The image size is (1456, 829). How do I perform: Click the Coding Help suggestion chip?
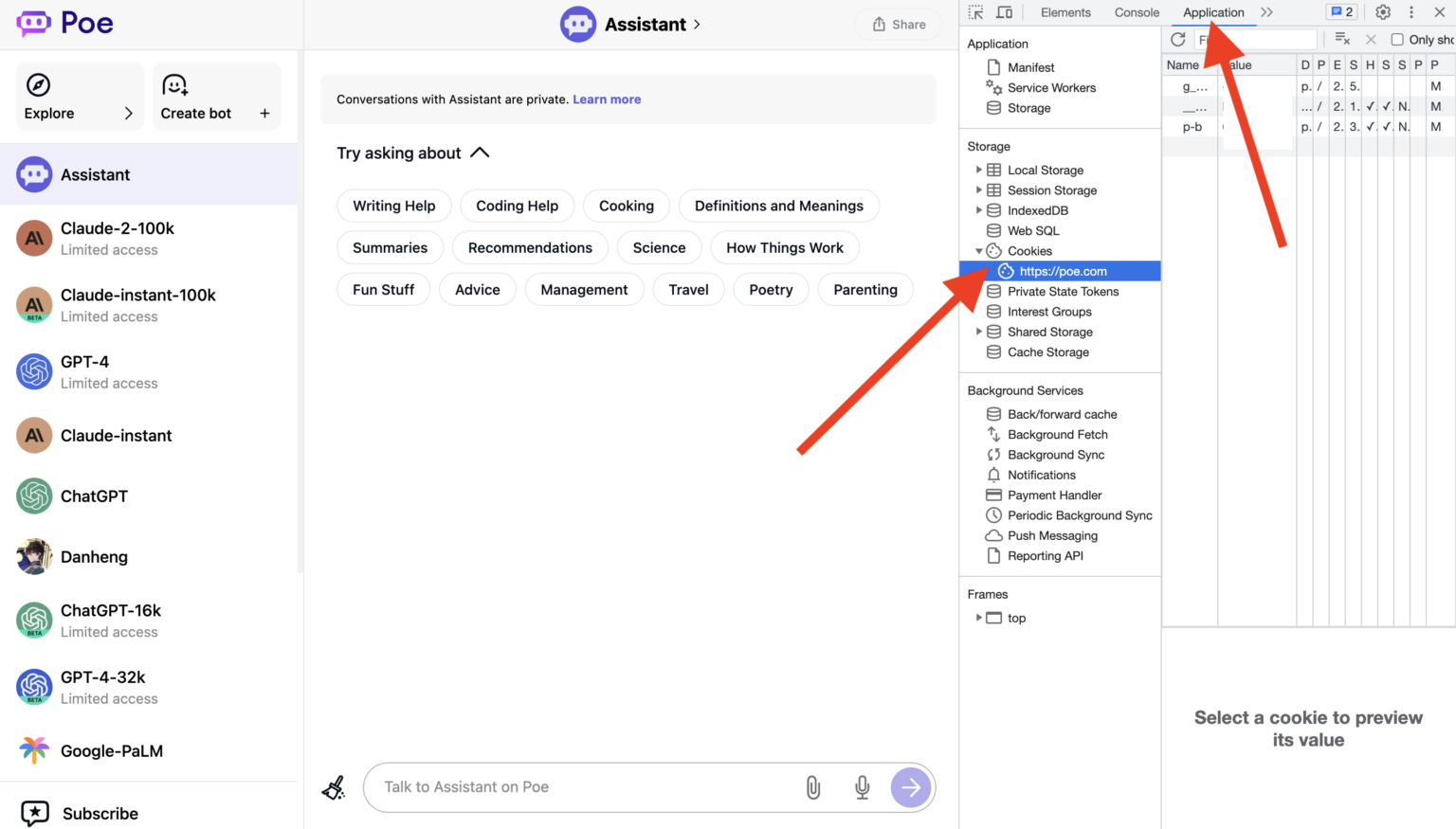517,206
